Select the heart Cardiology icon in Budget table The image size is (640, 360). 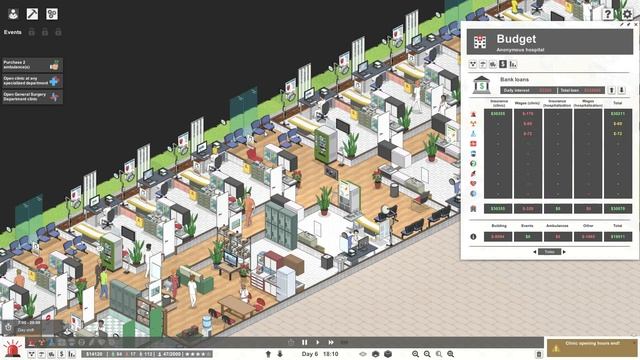tap(473, 184)
